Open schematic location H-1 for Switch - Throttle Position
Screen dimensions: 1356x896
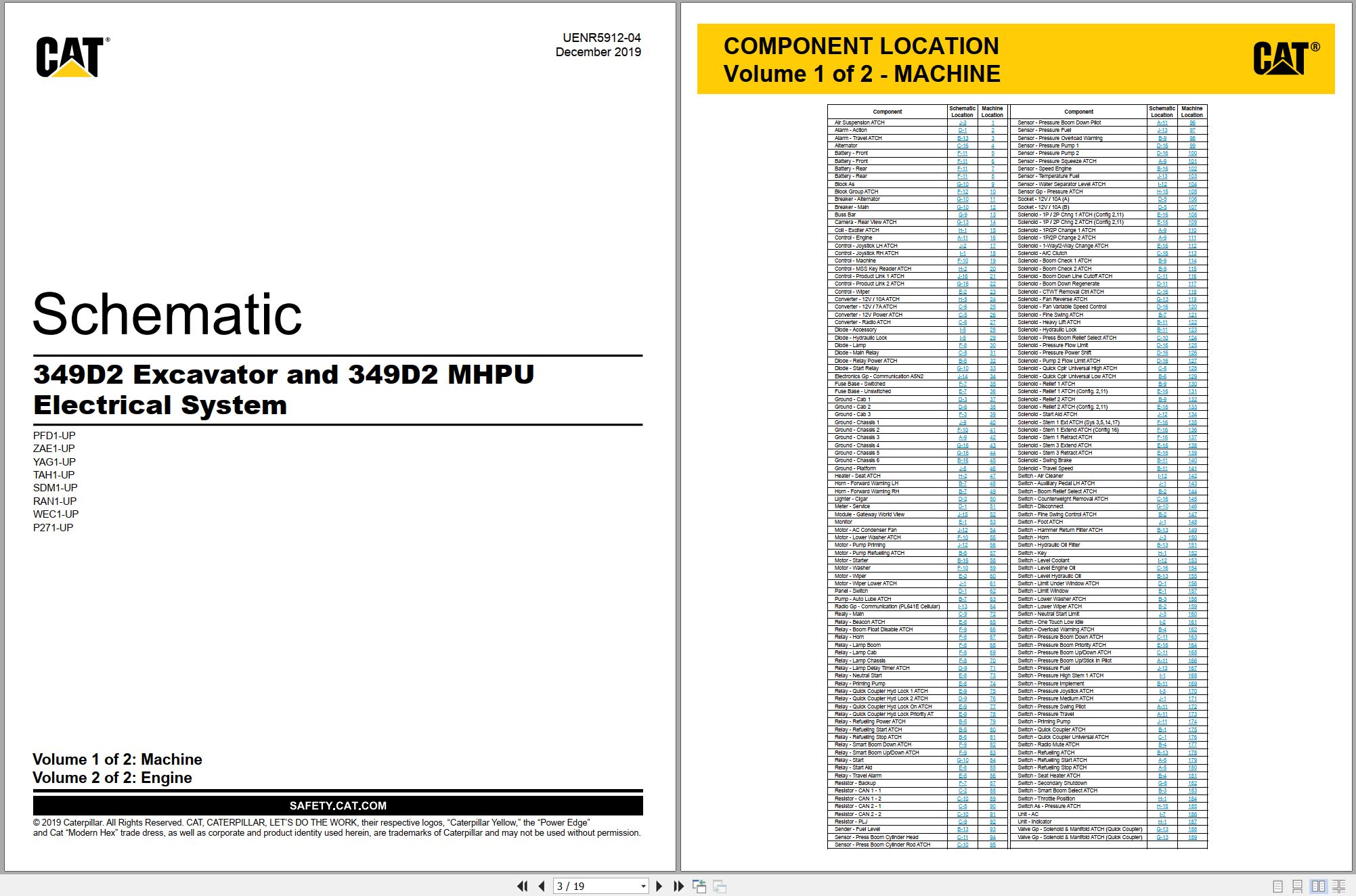tap(1162, 799)
